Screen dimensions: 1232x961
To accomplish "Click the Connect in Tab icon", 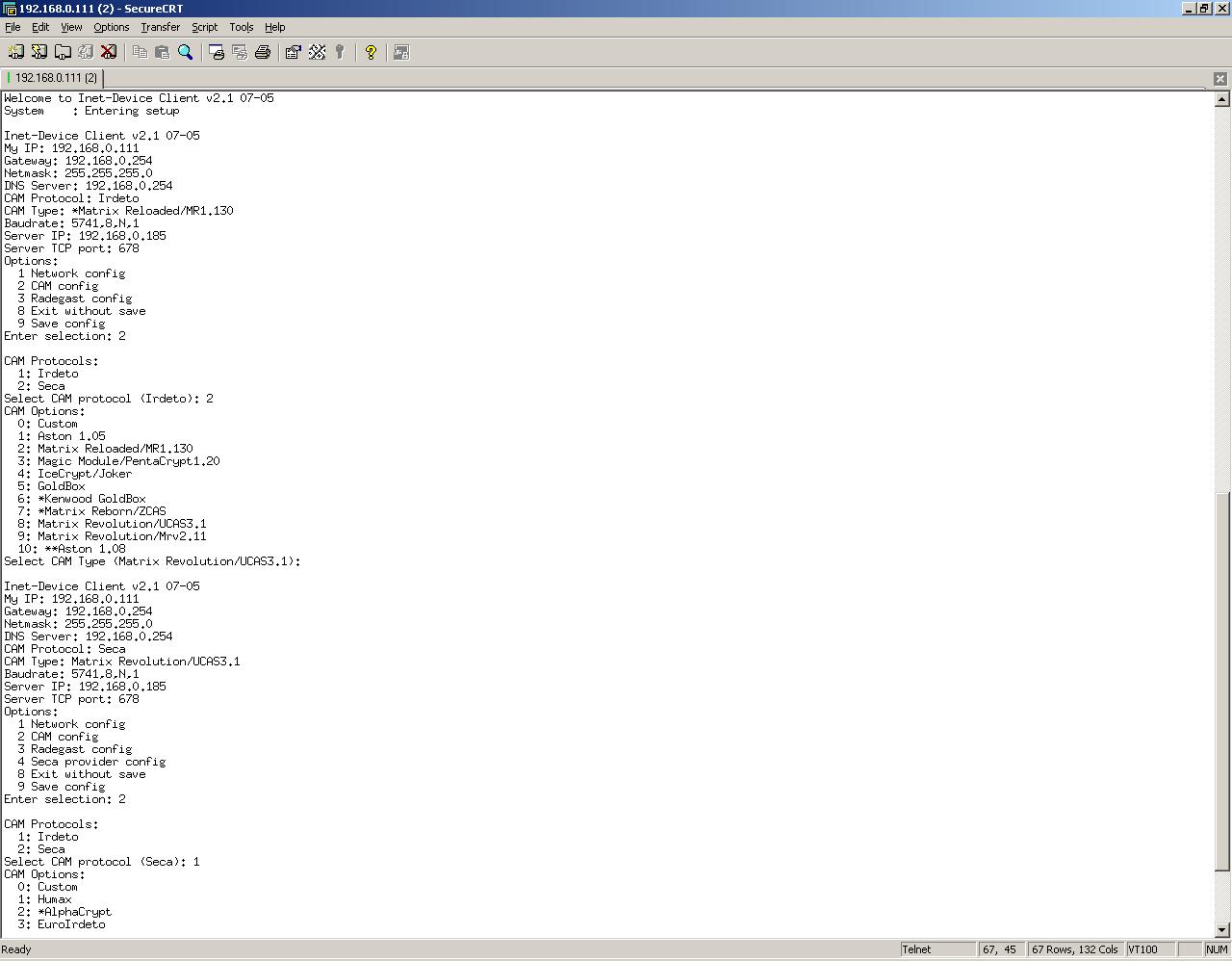I will pyautogui.click(x=63, y=52).
